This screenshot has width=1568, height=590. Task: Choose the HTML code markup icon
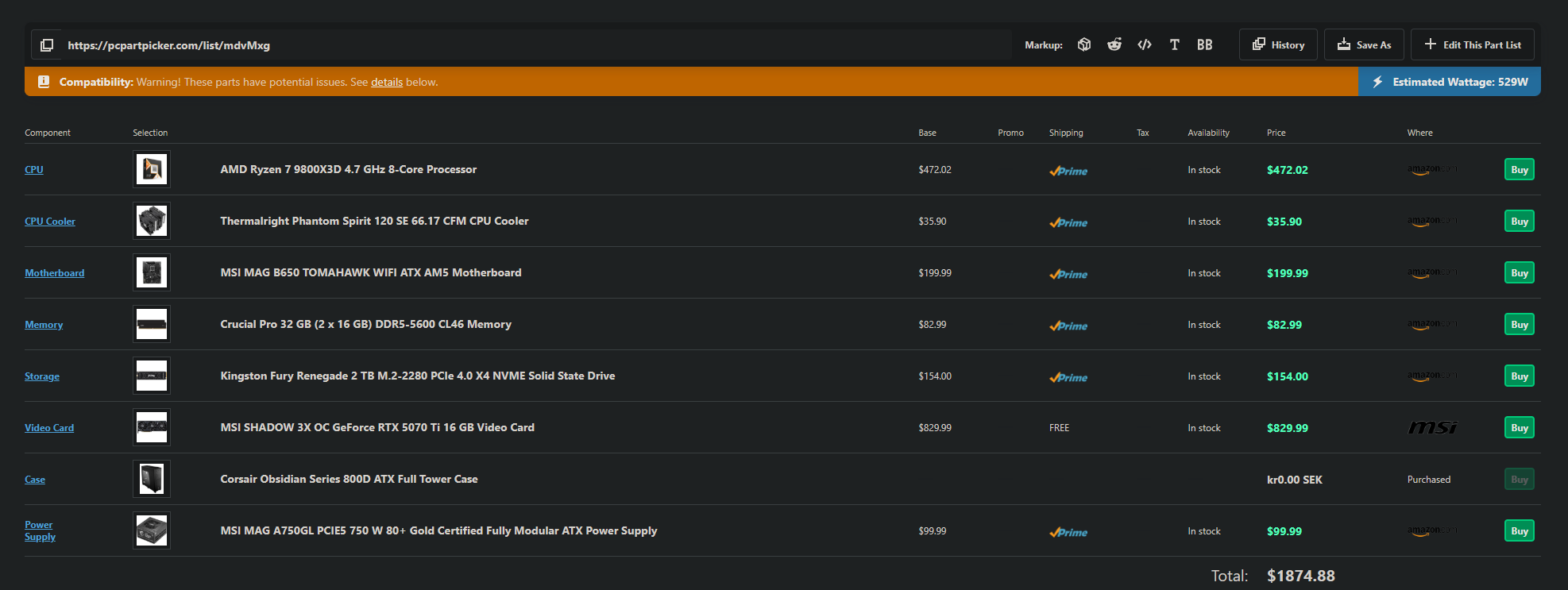(x=1145, y=44)
